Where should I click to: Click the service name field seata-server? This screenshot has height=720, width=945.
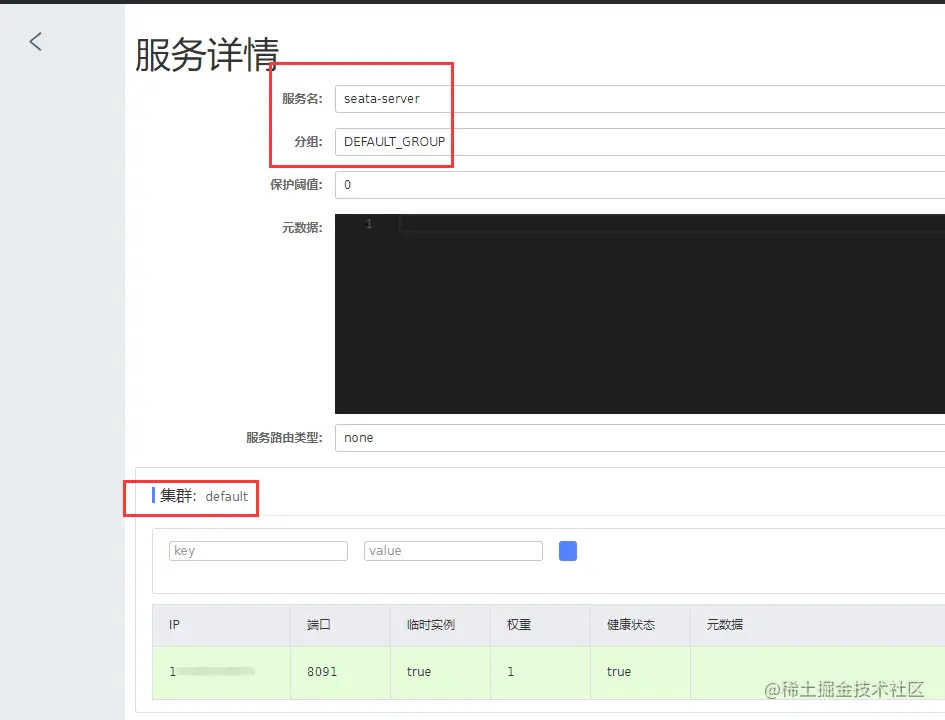(639, 98)
